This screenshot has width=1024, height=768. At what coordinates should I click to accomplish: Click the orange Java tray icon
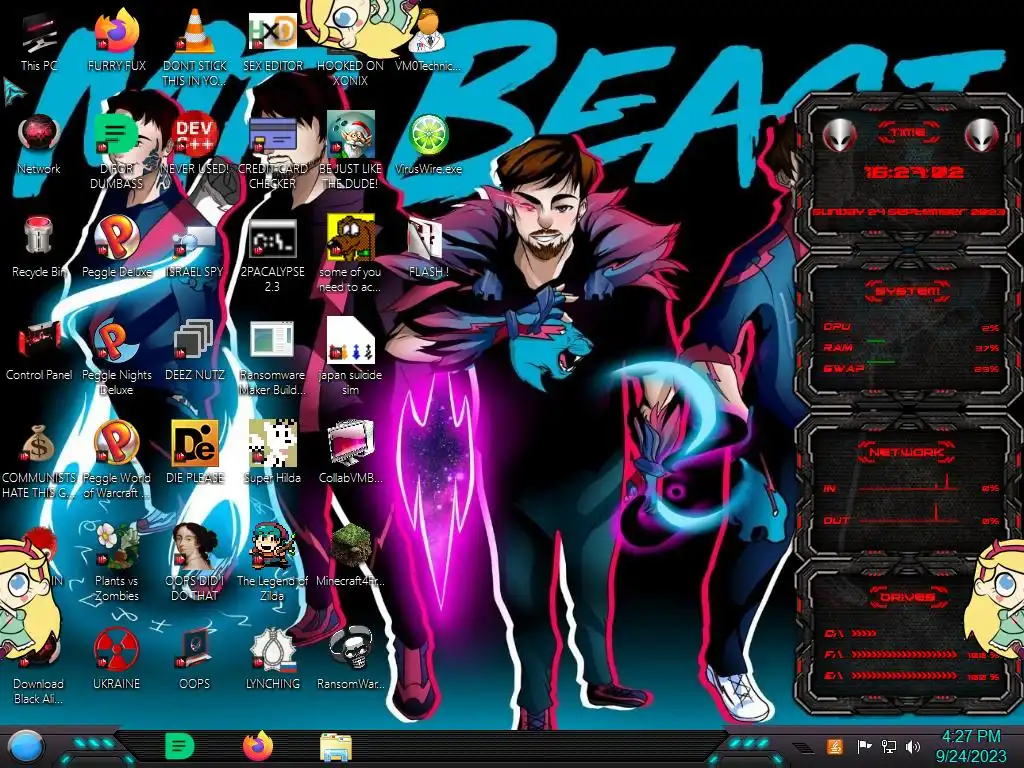(834, 746)
